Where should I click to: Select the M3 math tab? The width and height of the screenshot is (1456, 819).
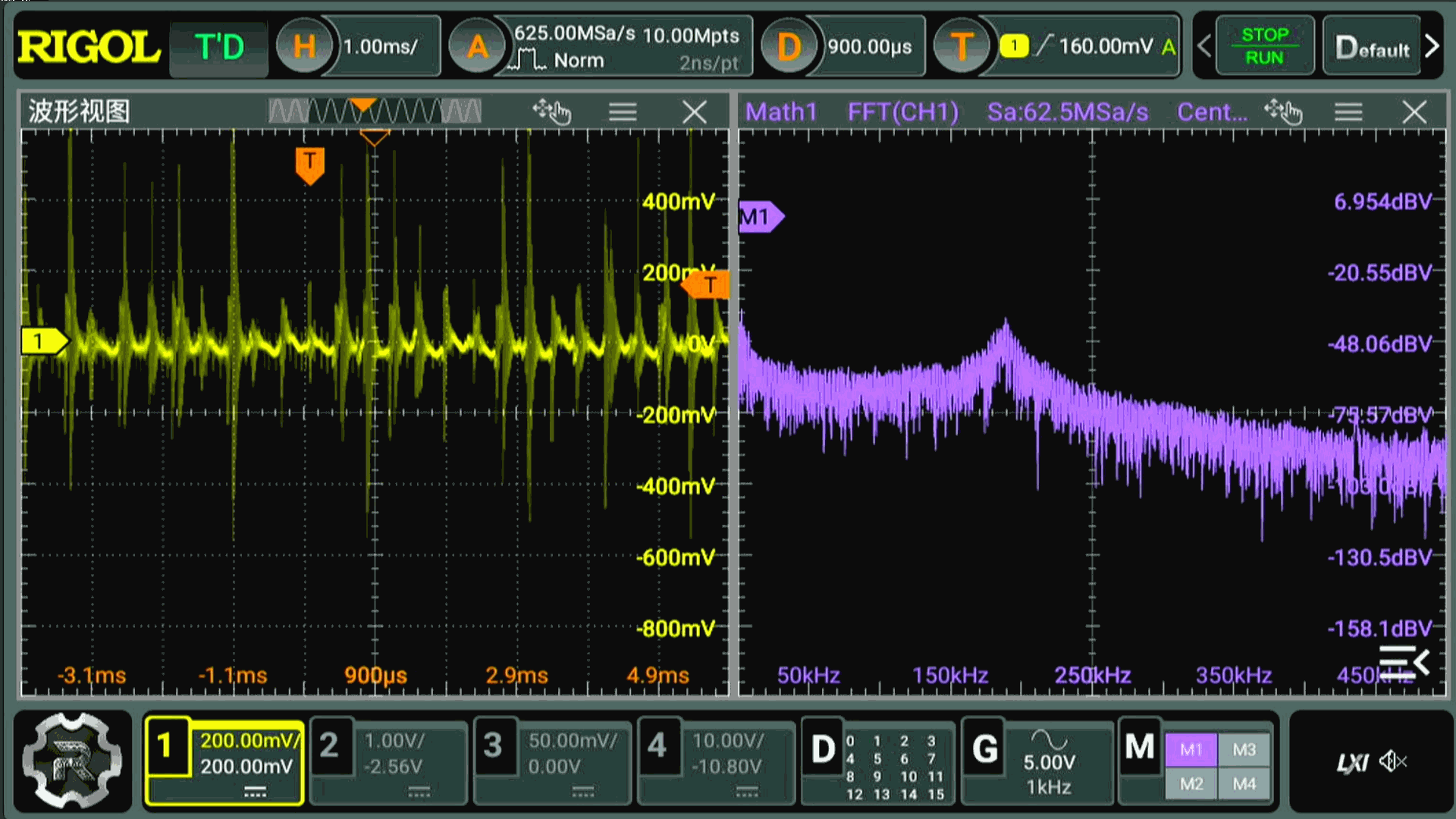pos(1244,750)
